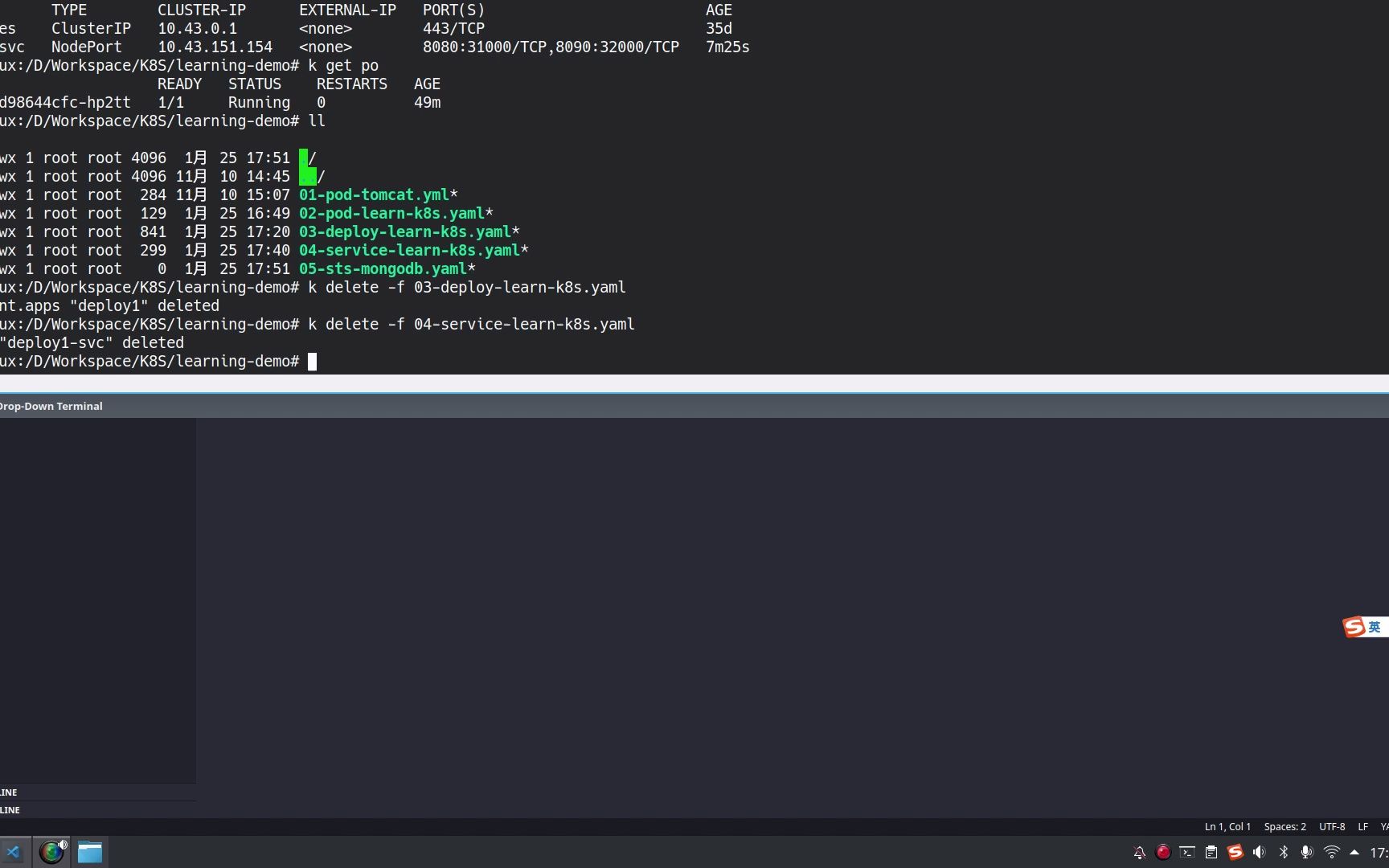Image resolution: width=1389 pixels, height=868 pixels.
Task: Open the Bluetooth tray icon
Action: [1284, 852]
